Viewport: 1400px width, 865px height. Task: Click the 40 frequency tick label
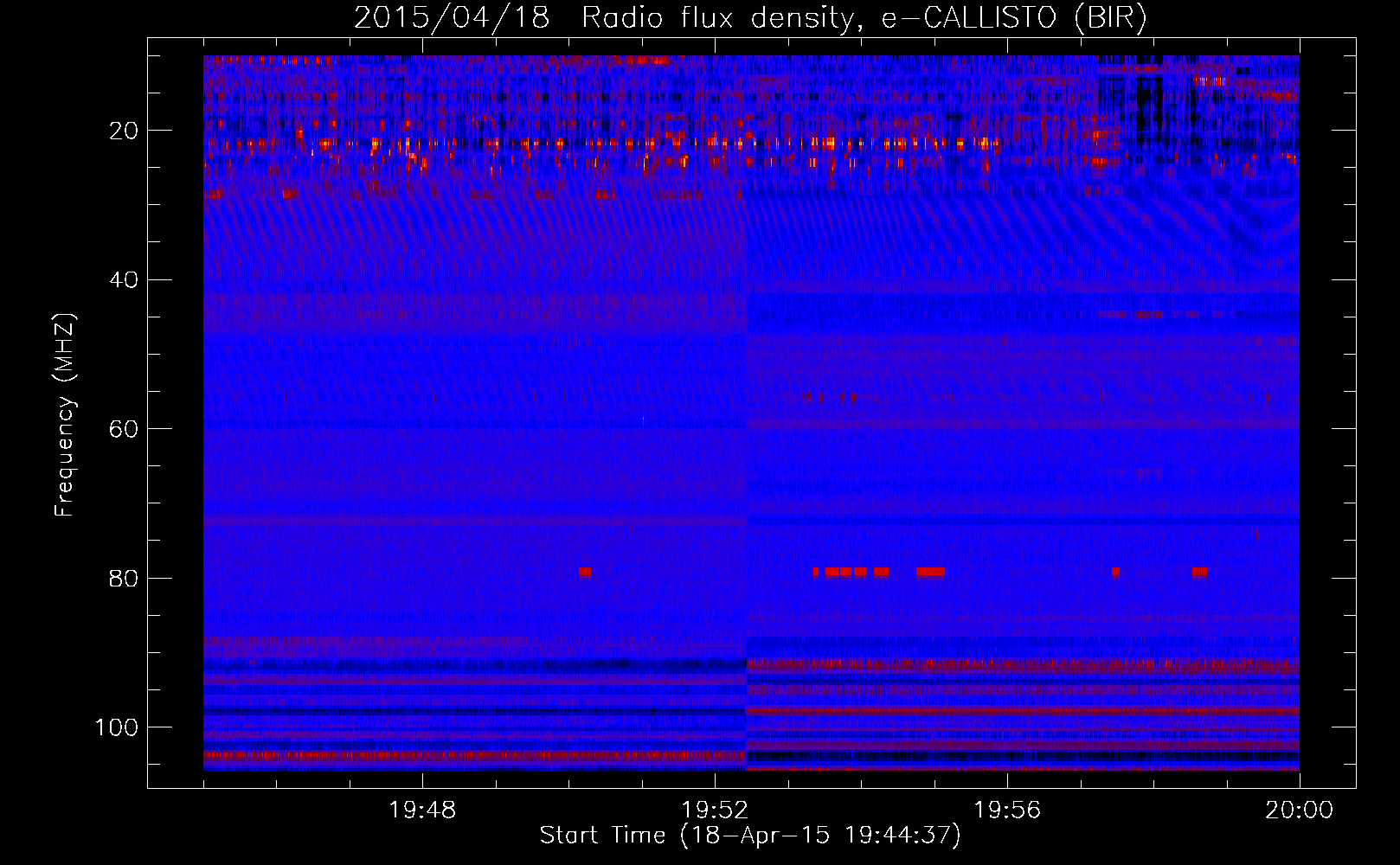[x=124, y=280]
